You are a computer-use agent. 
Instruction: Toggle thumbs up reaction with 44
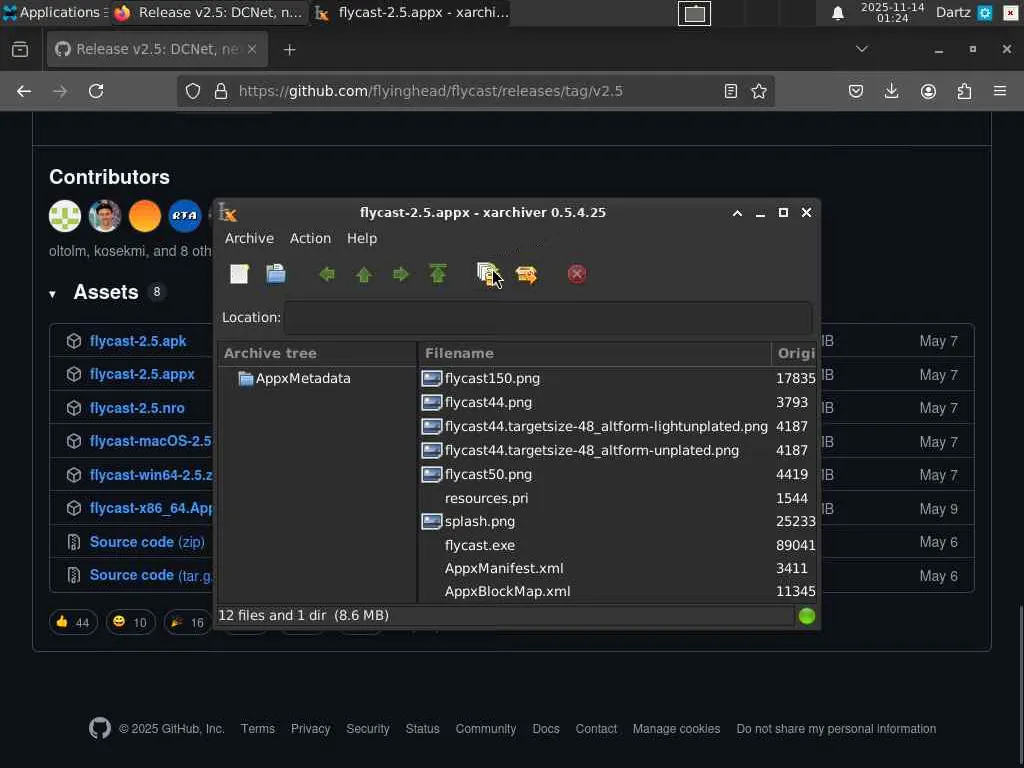tap(73, 622)
